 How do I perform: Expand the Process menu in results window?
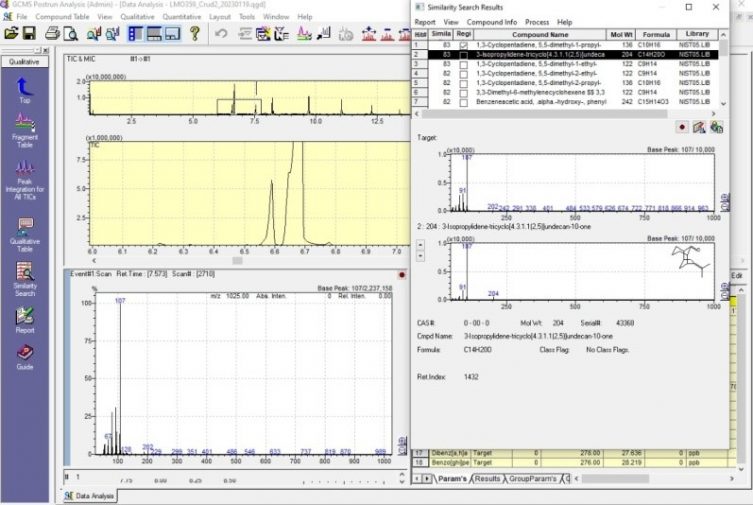coord(536,21)
